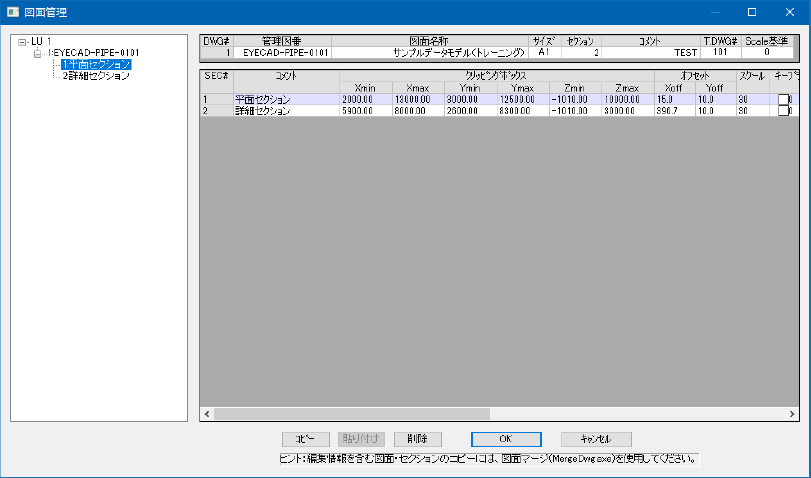Click the Zmin column header

coord(575,88)
